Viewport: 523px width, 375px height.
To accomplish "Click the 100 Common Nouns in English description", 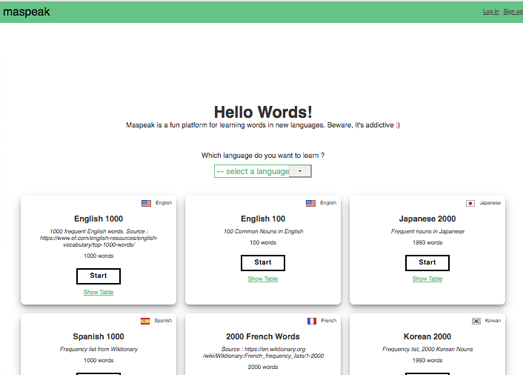I will 263,232.
